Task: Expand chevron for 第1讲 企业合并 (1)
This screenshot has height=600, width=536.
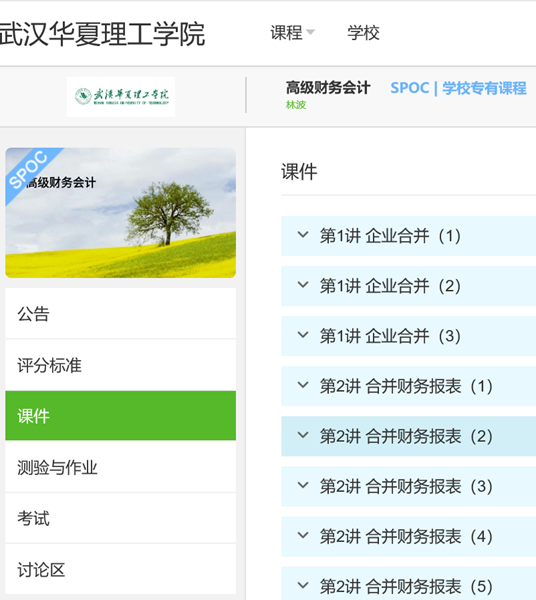Action: coord(303,235)
